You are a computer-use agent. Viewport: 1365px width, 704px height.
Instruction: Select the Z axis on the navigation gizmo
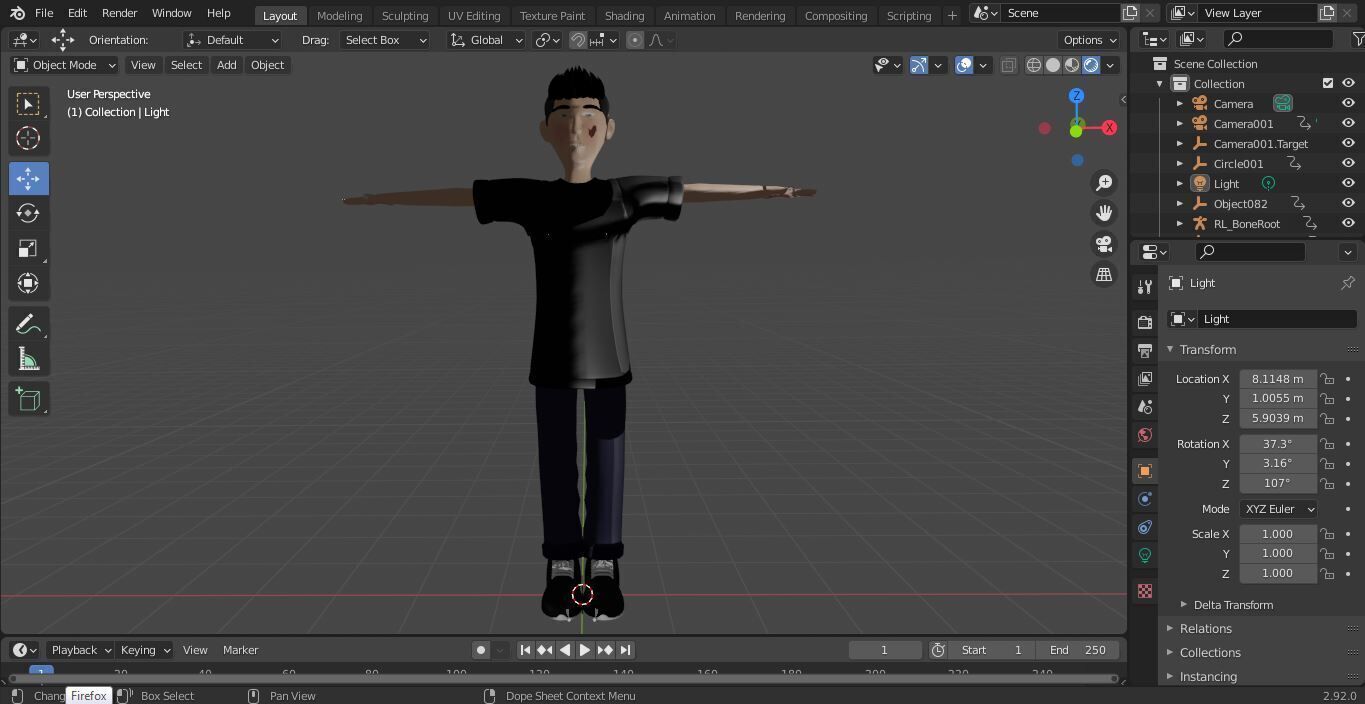(1076, 96)
